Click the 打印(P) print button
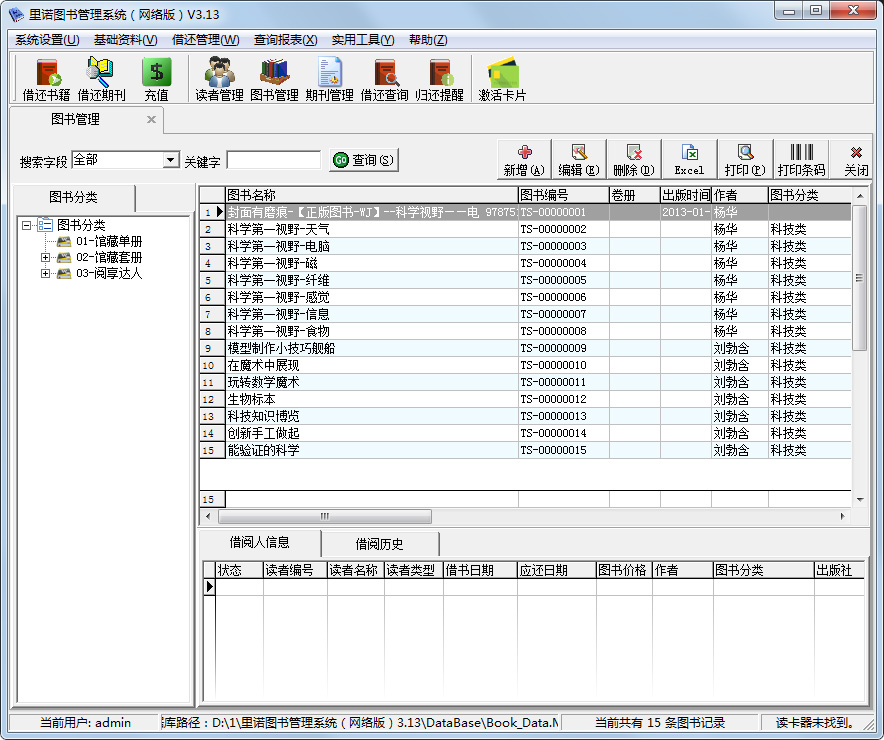Image resolution: width=884 pixels, height=740 pixels. (x=745, y=159)
